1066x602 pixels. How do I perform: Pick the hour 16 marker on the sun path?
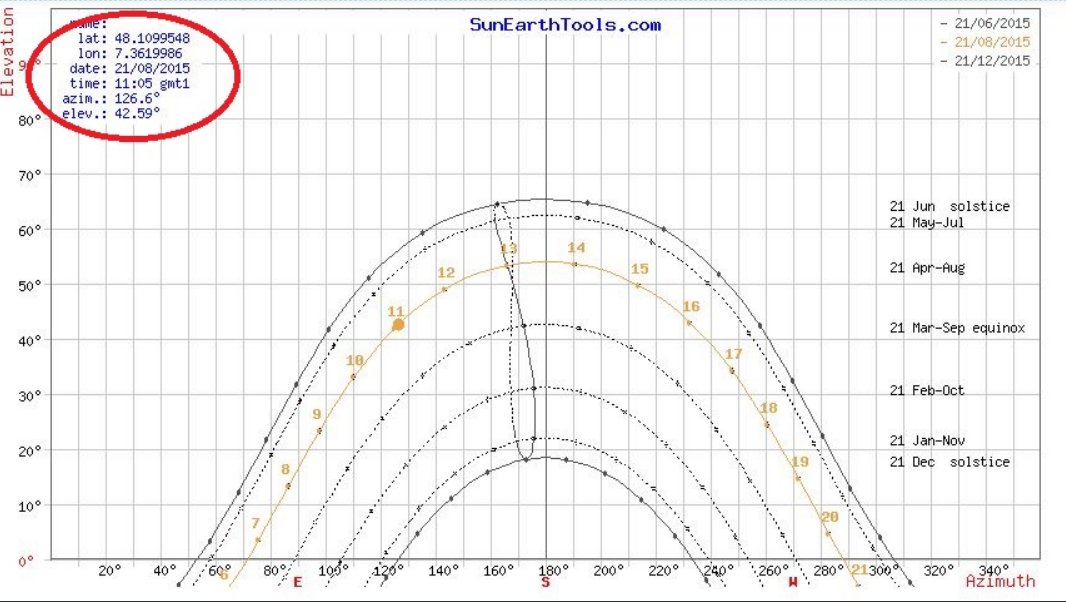point(690,307)
